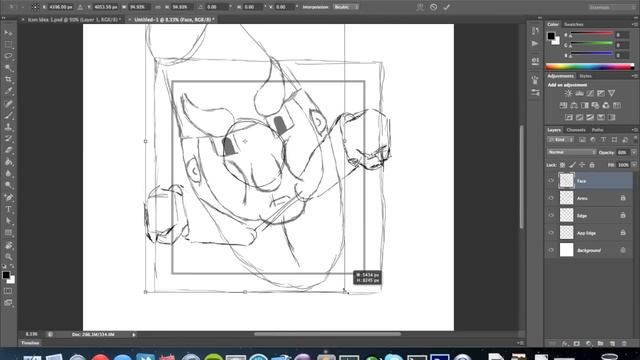Switch to the Swatches tab
Viewport: 640px width, 360px height.
573,24
